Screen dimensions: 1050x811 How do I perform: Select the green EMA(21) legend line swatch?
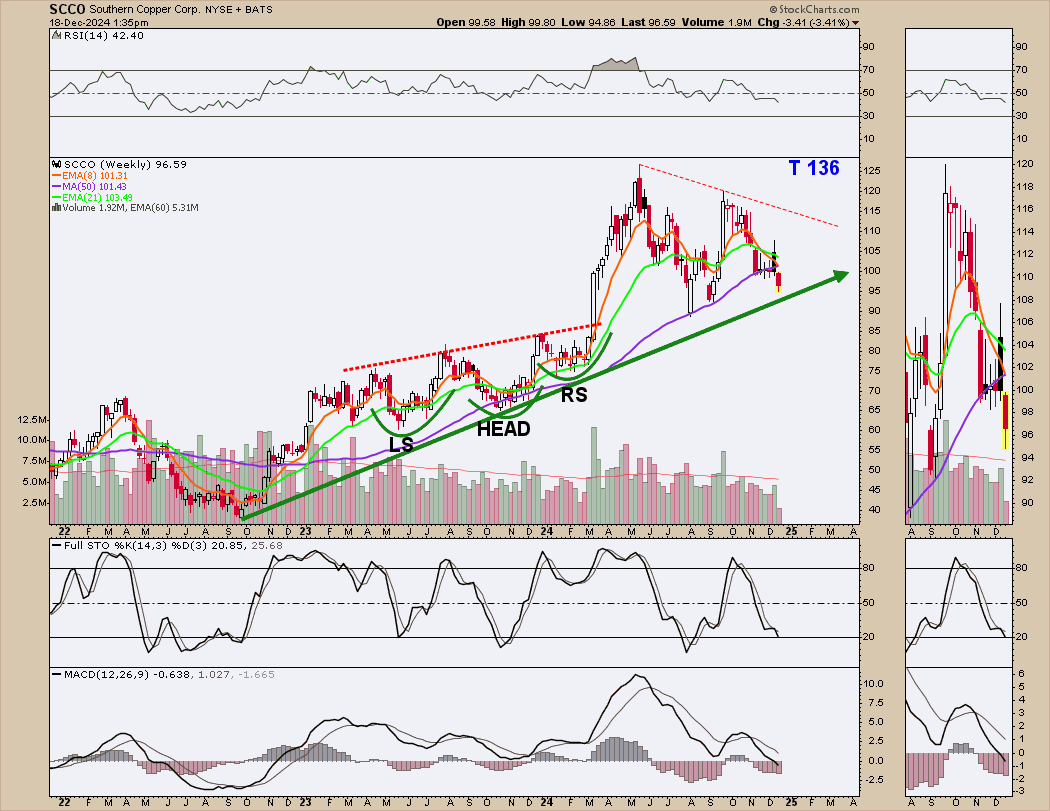(57, 198)
